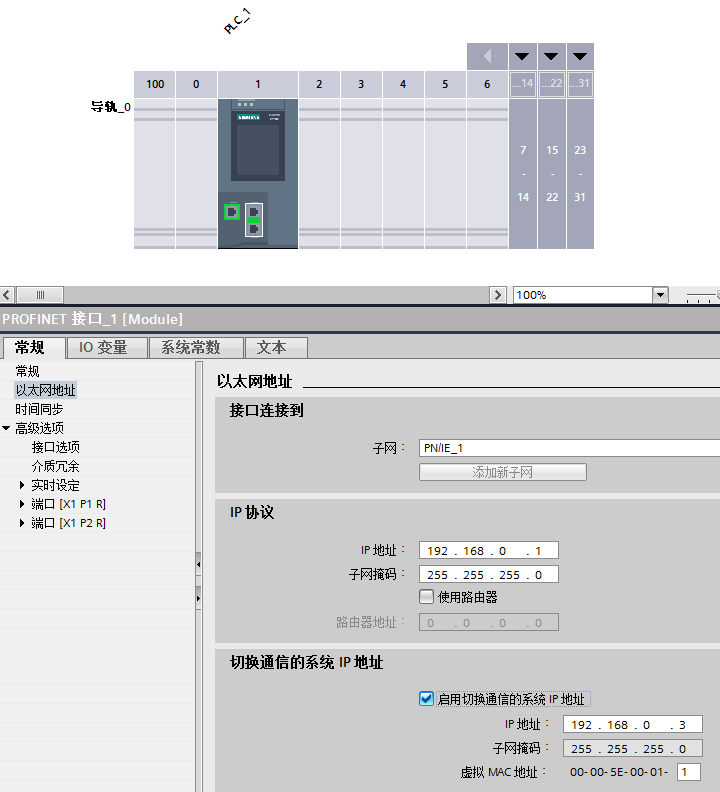This screenshot has height=792, width=720.
Task: Click 路由器地址 field 0.0.0.0
Action: coord(489,623)
